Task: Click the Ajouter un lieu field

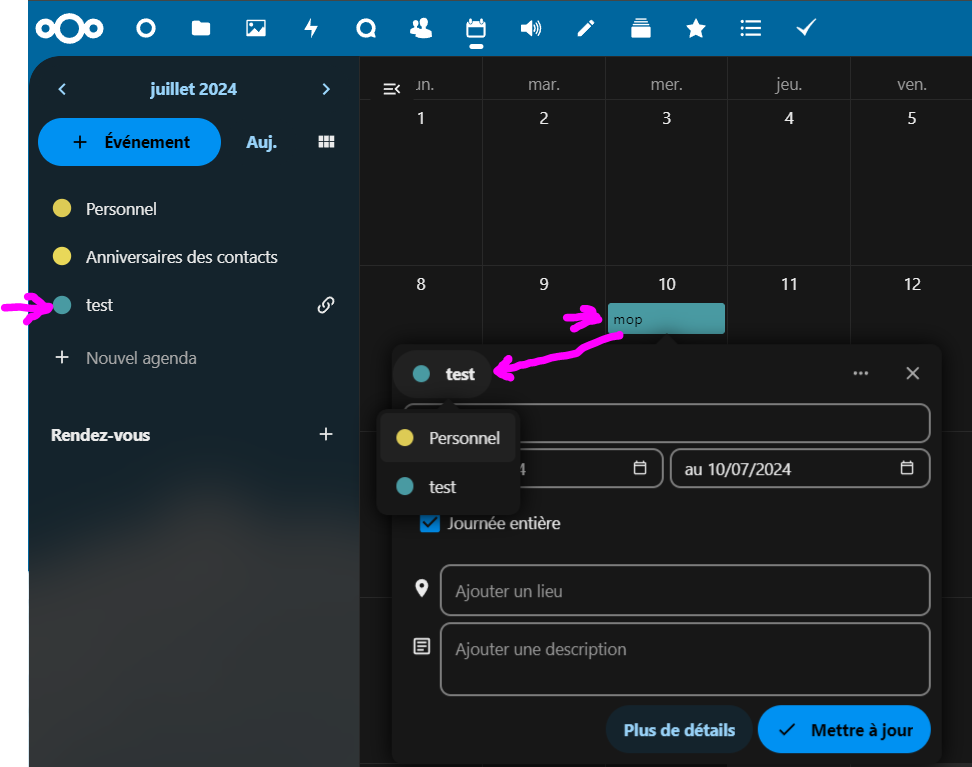Action: pyautogui.click(x=684, y=591)
